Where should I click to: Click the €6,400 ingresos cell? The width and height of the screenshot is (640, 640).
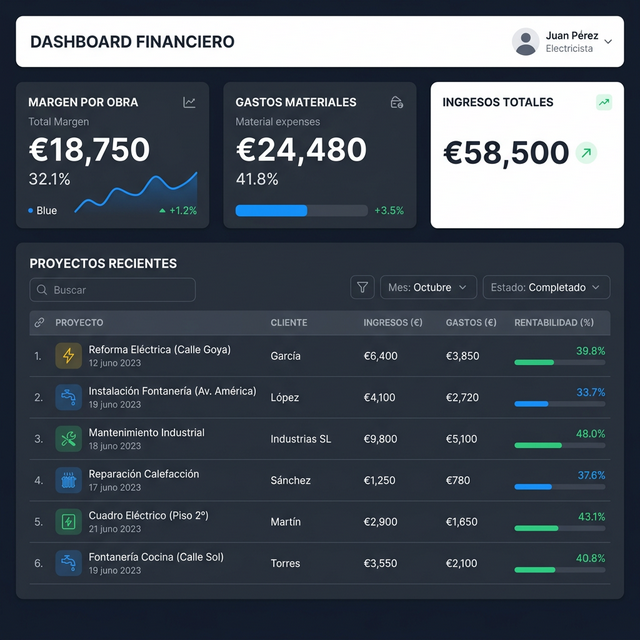coord(380,356)
